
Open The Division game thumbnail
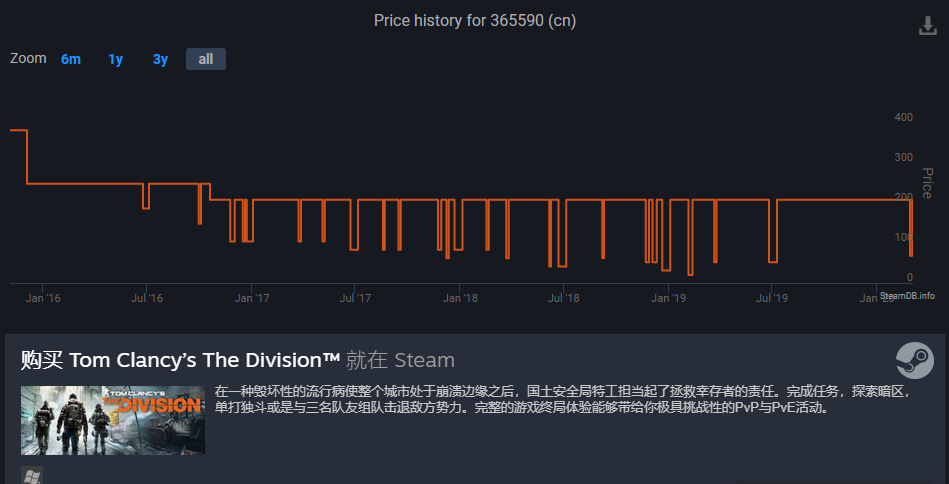[113, 420]
